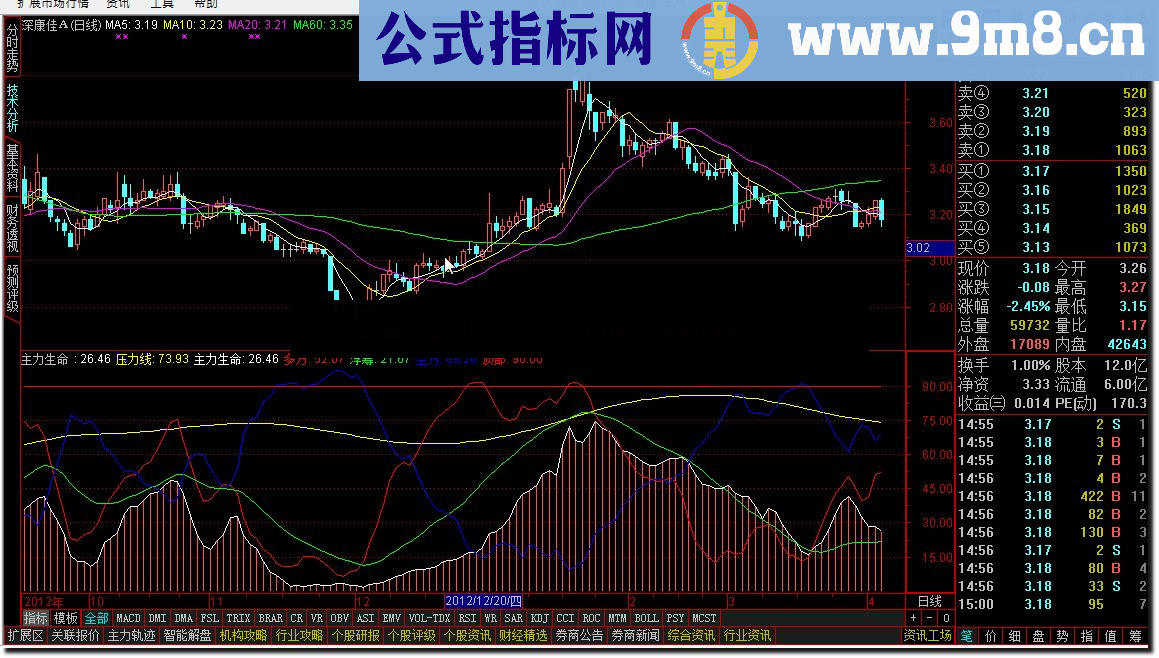Switch to the KDJ indicator tab
Viewport: 1159px width, 658px height.
point(538,618)
